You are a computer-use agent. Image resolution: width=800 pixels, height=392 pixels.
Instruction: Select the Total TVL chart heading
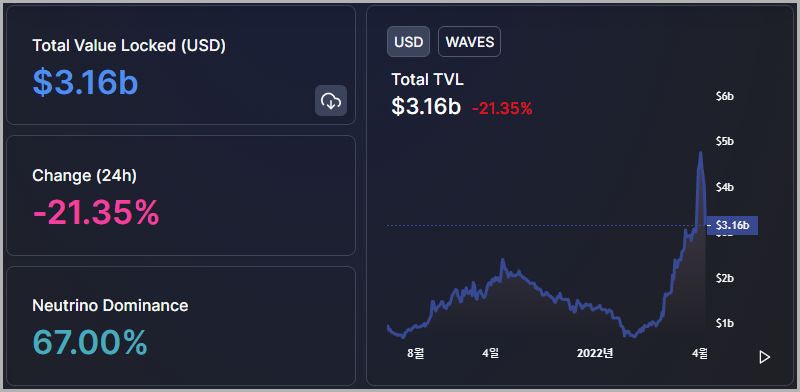428,80
